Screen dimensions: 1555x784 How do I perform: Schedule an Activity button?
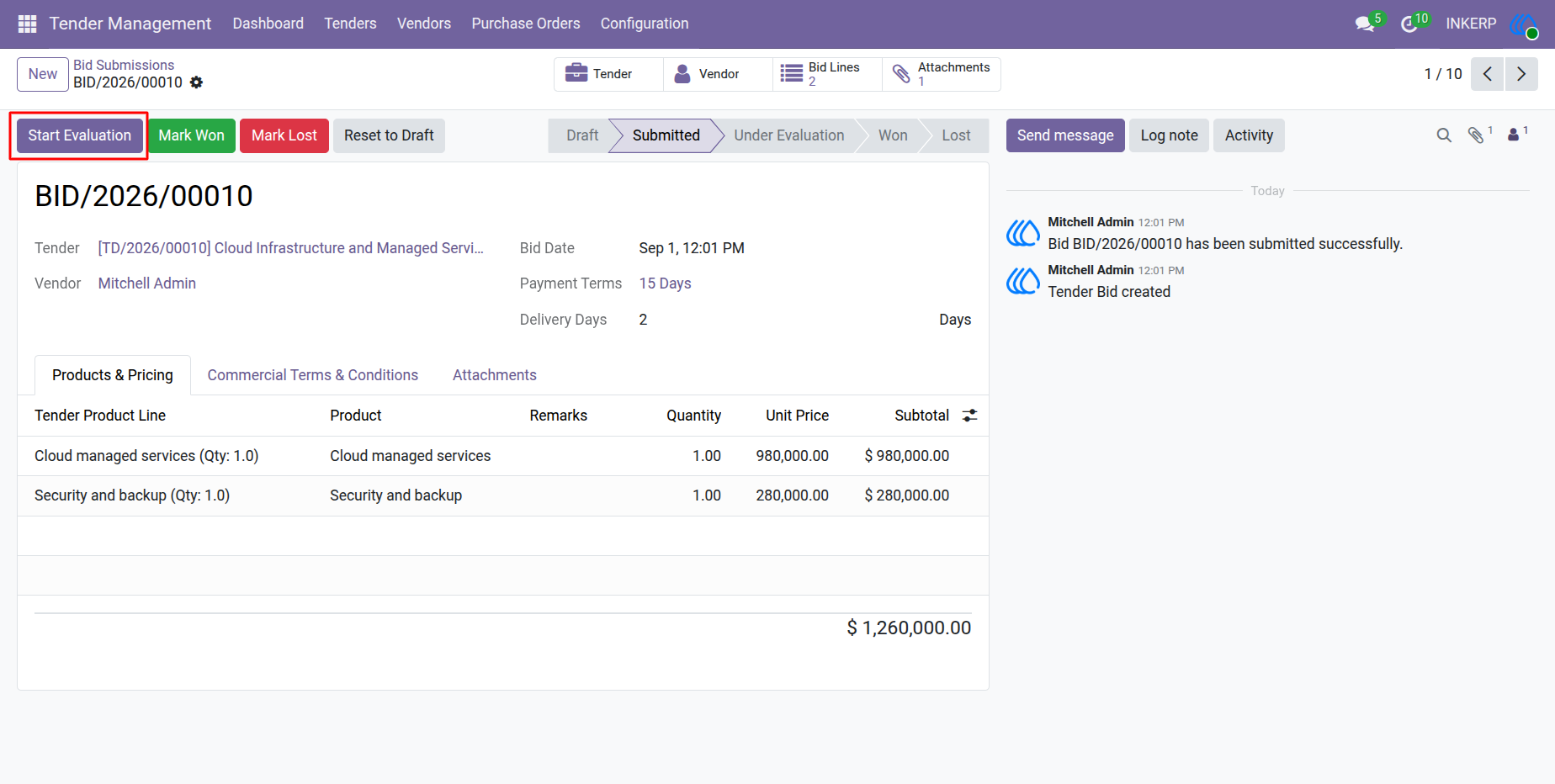(1249, 135)
